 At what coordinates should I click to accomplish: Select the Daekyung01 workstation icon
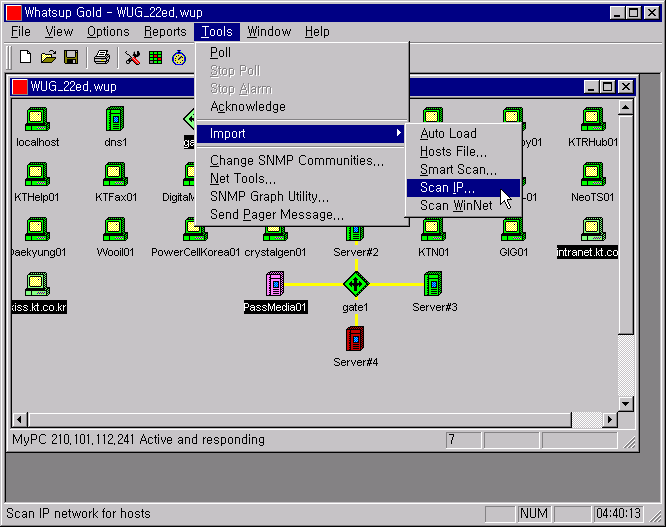click(37, 229)
